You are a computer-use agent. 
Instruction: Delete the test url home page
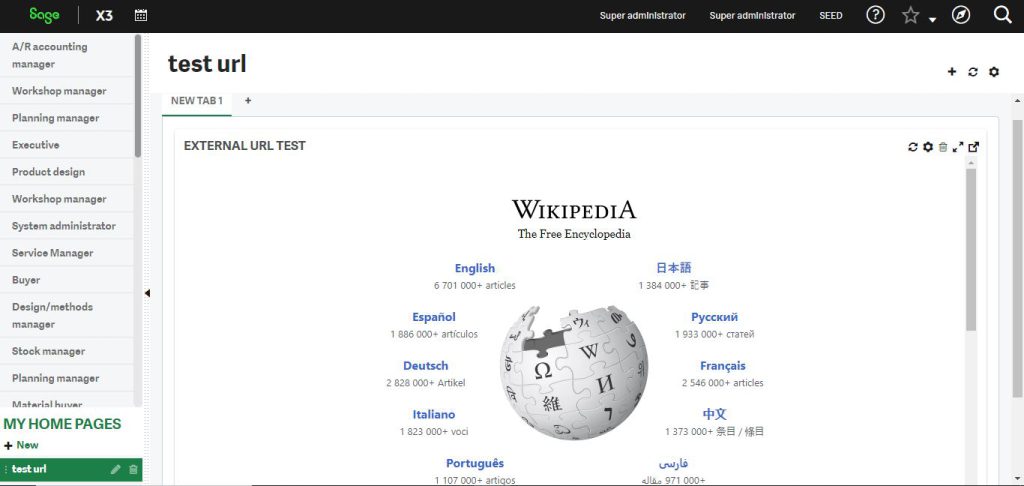point(133,469)
